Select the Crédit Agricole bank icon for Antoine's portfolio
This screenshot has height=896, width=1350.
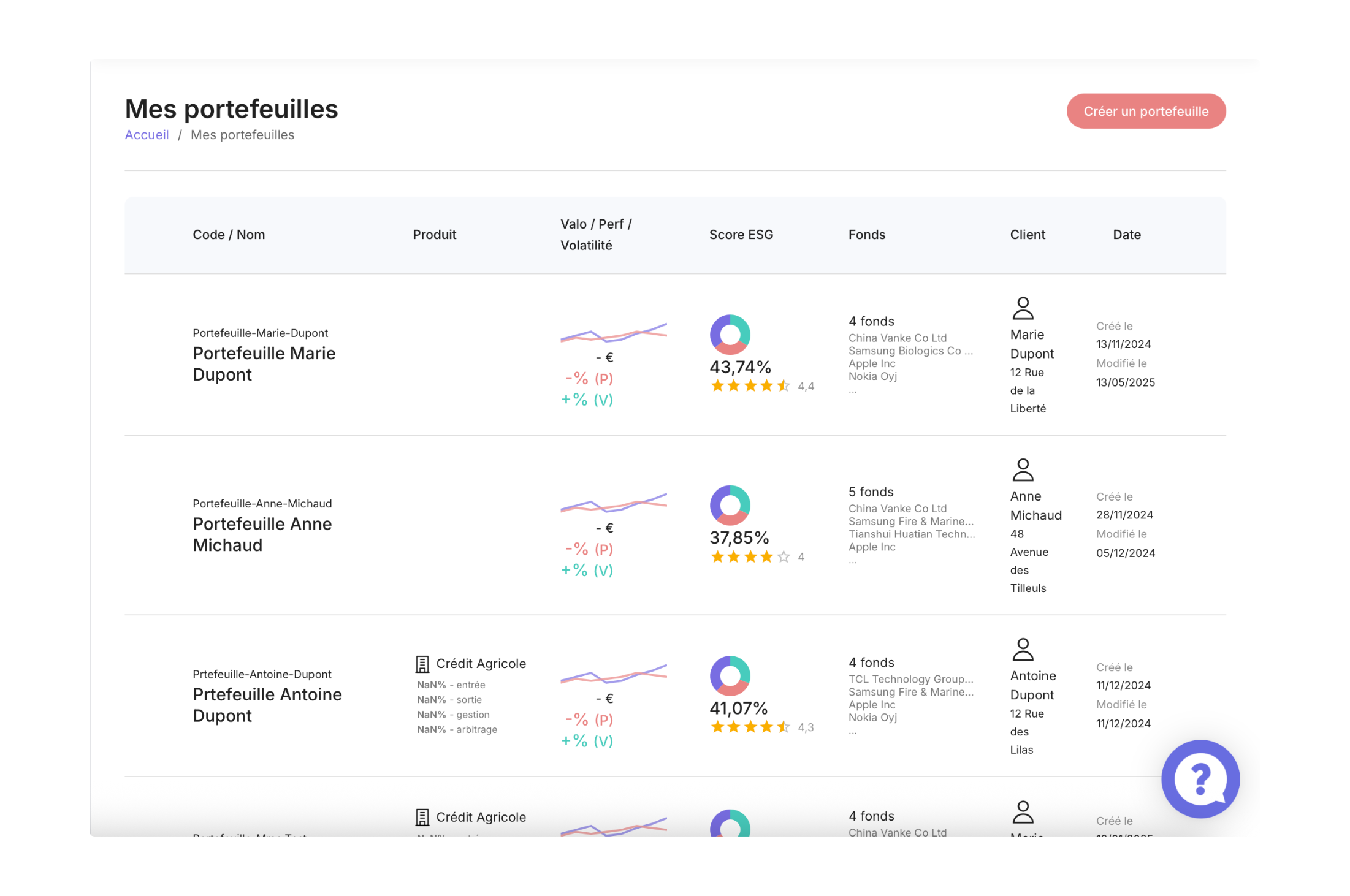[421, 663]
